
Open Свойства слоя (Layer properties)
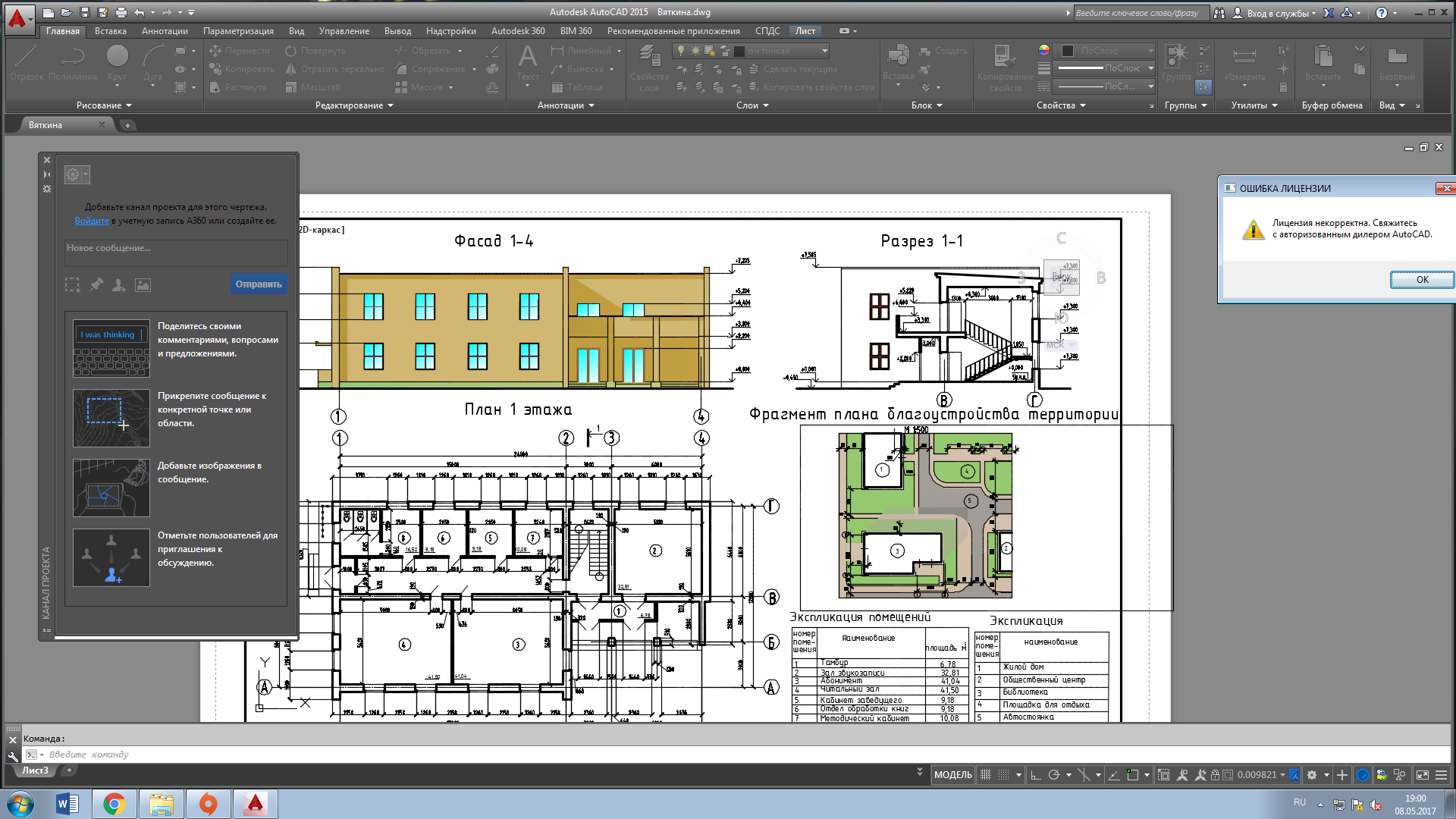click(649, 67)
